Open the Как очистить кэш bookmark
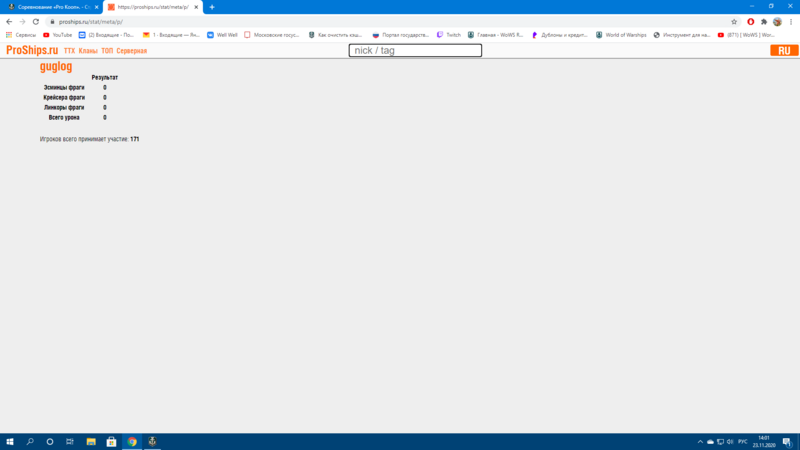 click(335, 35)
